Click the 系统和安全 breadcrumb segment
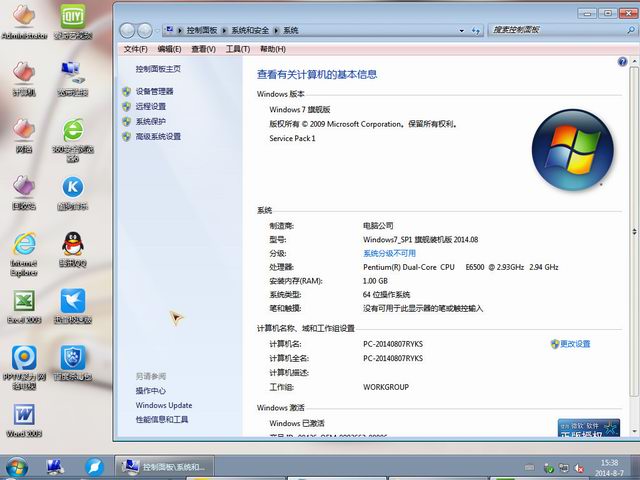Screen dimensions: 640x480 pos(250,31)
